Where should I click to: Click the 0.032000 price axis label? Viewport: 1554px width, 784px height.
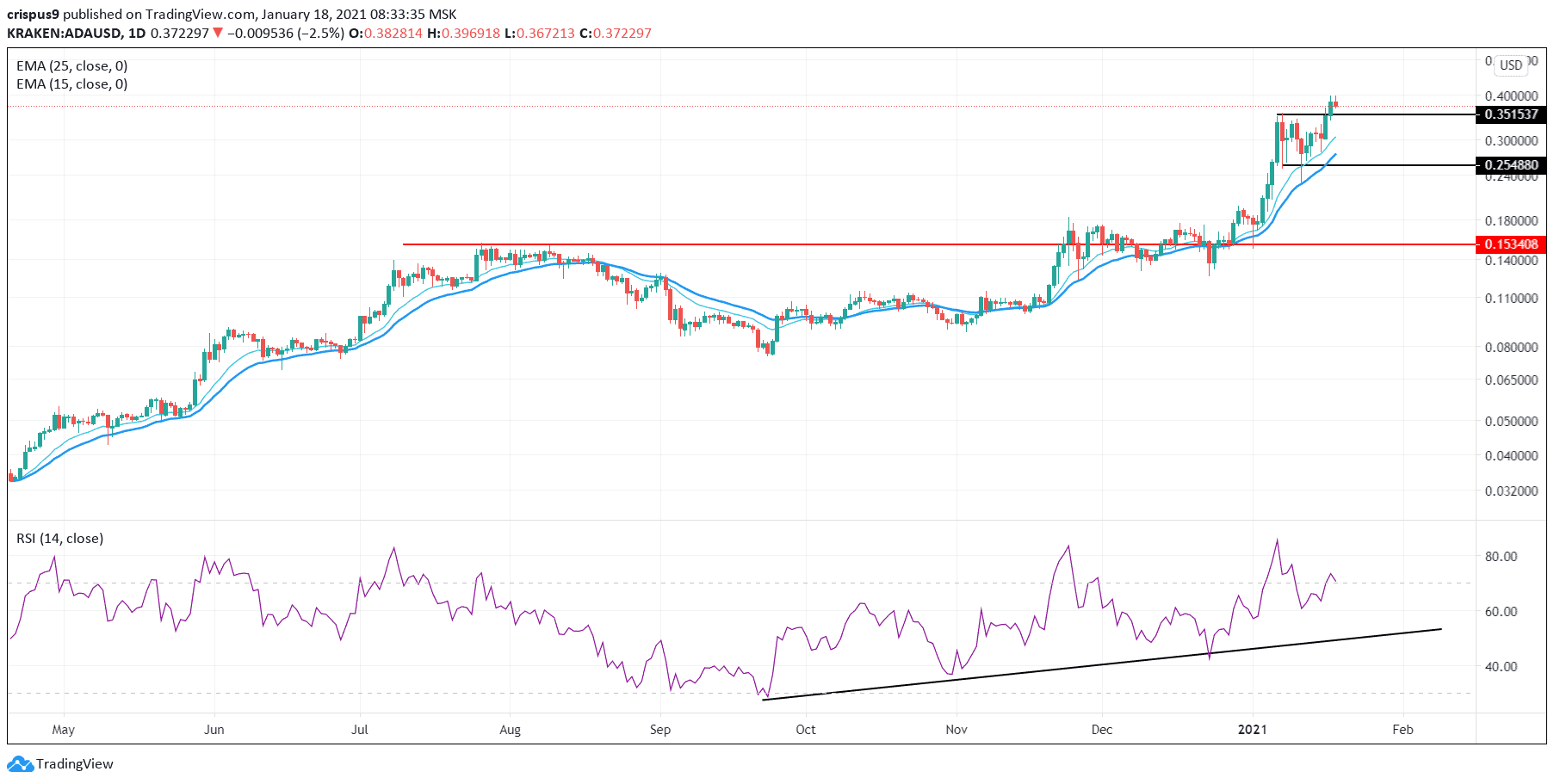point(1511,491)
